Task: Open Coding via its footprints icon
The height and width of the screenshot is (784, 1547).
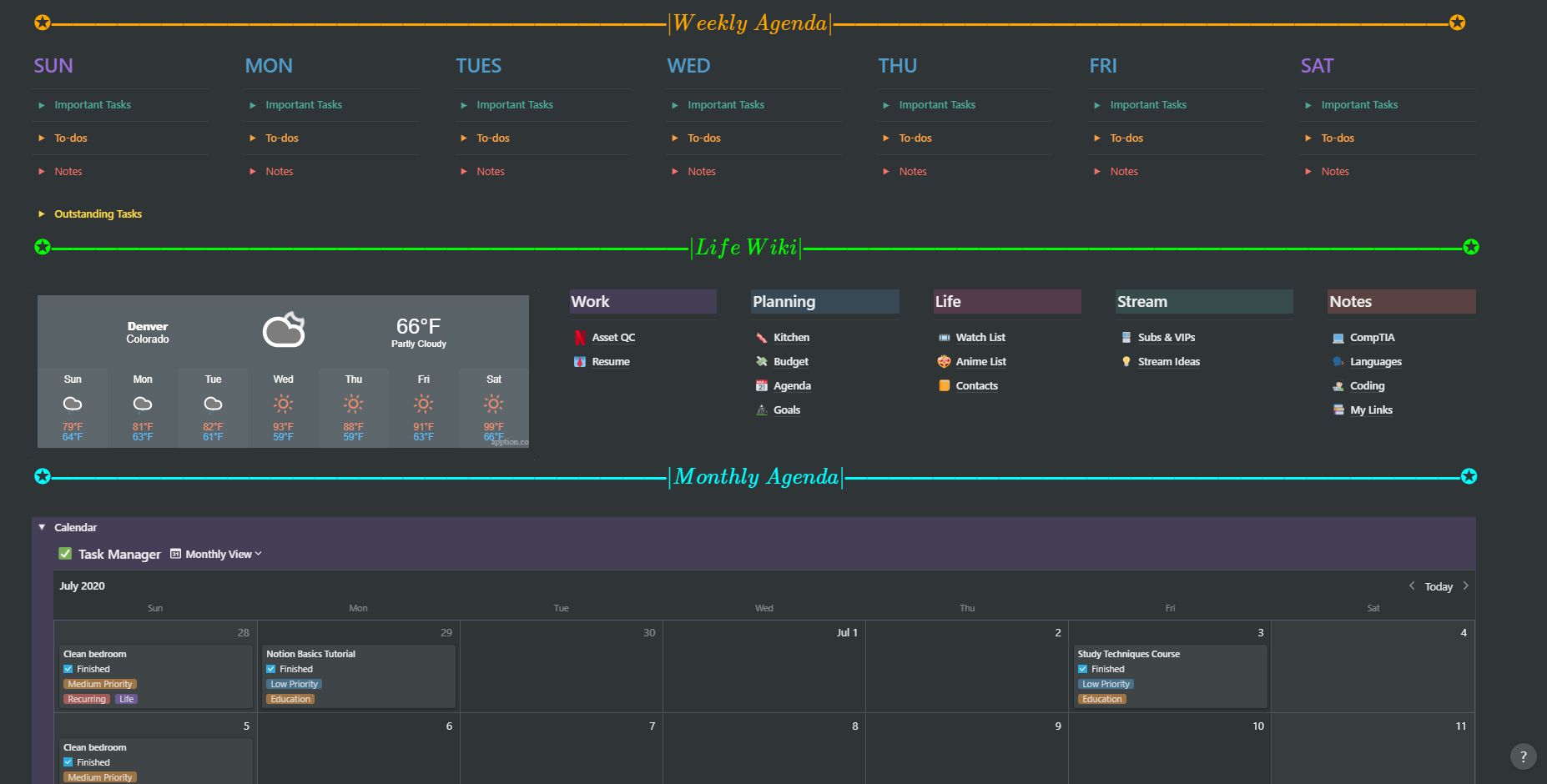Action: (1339, 385)
